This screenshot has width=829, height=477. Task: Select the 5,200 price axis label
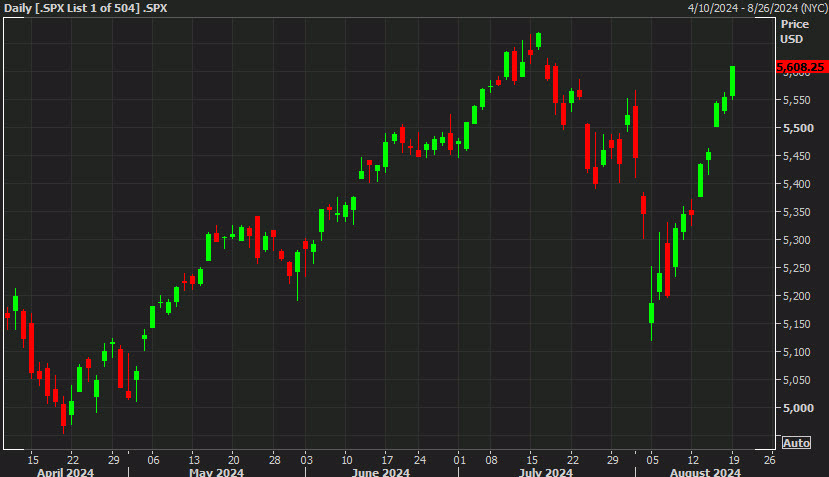pos(797,296)
